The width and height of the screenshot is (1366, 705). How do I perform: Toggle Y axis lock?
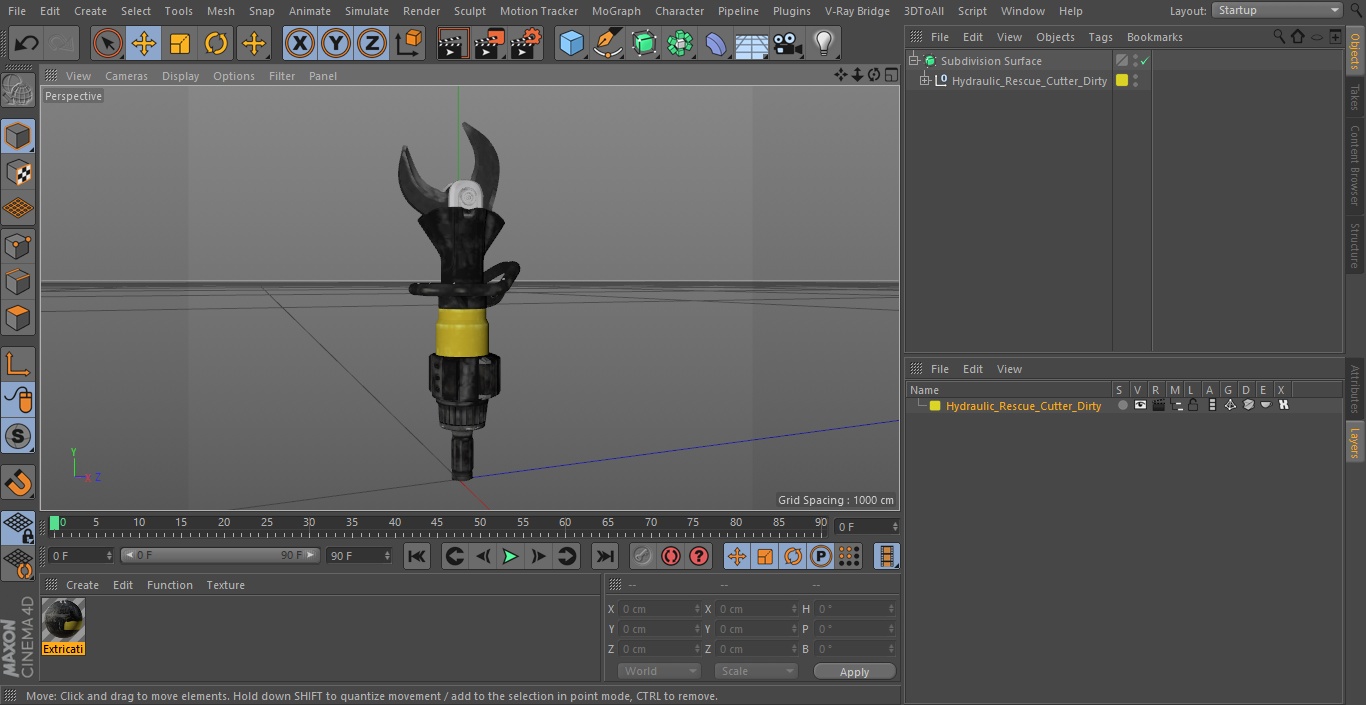click(336, 43)
